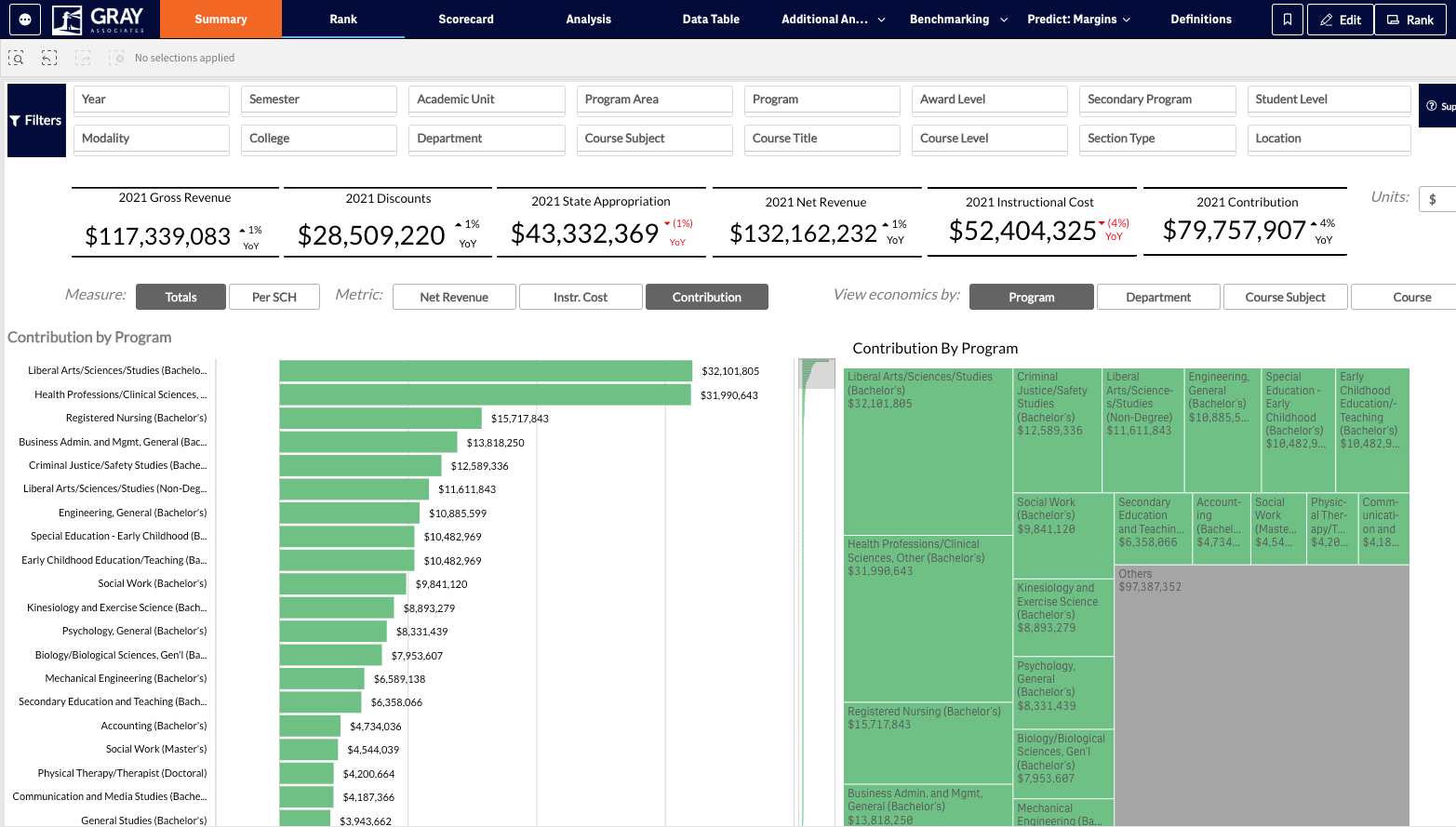Click the Mechanical Engineering (Bachelor's) label

[x=126, y=678]
